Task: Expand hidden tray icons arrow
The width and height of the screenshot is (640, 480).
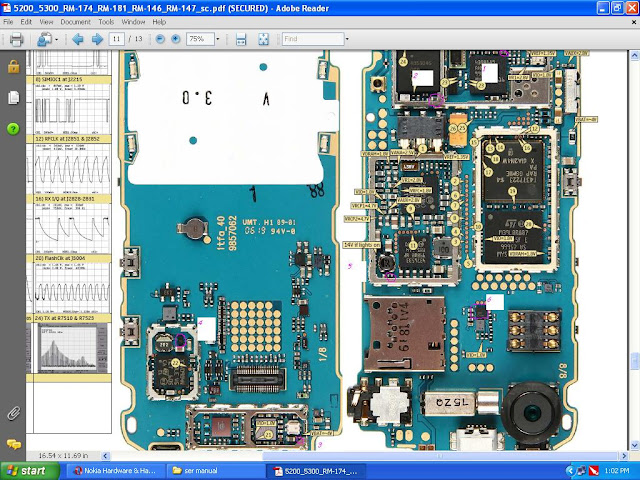Action: click(x=570, y=471)
